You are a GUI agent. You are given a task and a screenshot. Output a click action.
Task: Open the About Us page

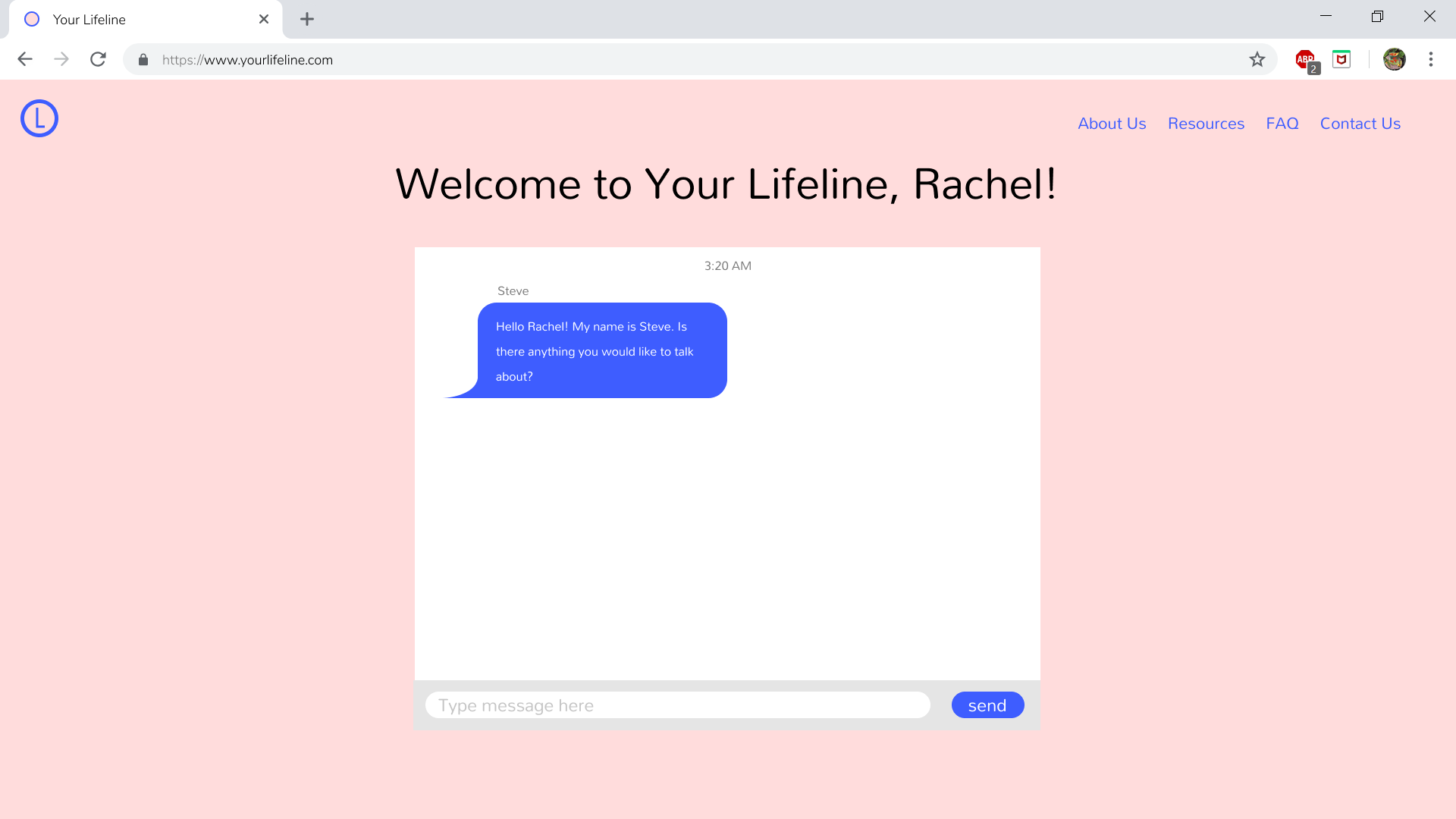tap(1112, 124)
